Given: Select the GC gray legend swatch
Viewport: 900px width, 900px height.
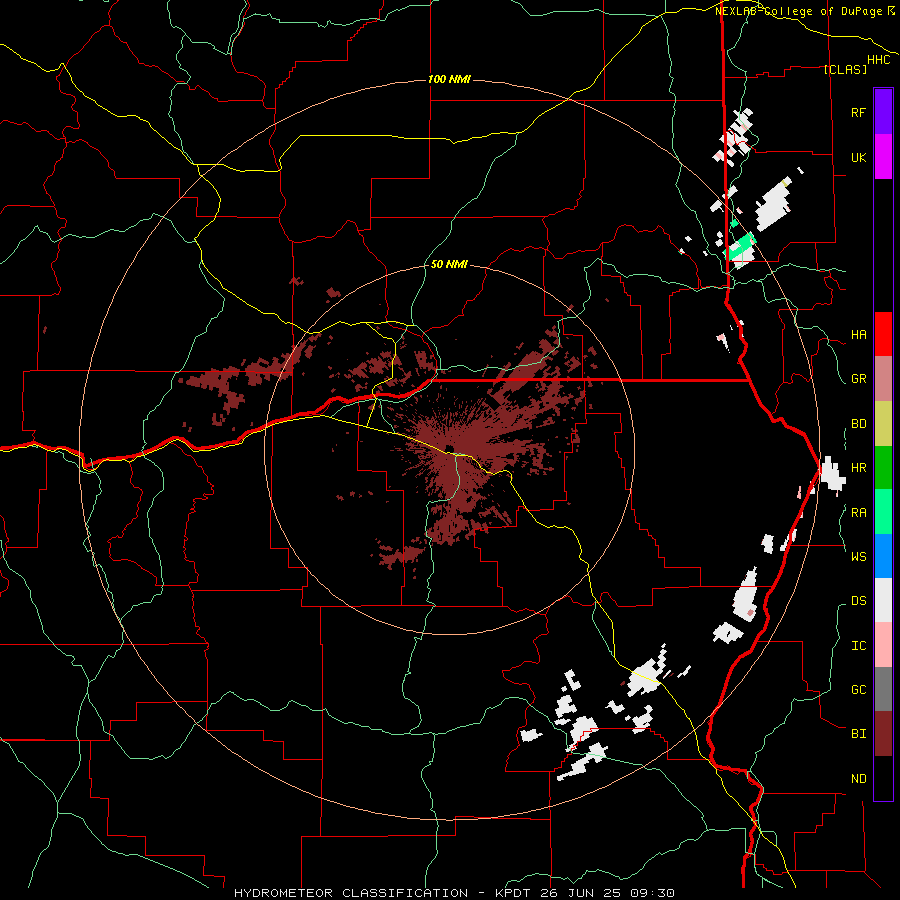Looking at the screenshot, I should tap(883, 689).
